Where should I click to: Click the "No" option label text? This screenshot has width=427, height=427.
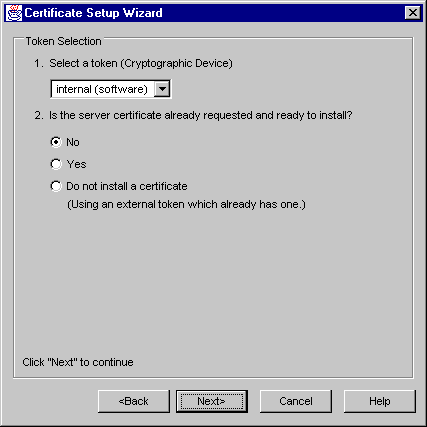73,142
